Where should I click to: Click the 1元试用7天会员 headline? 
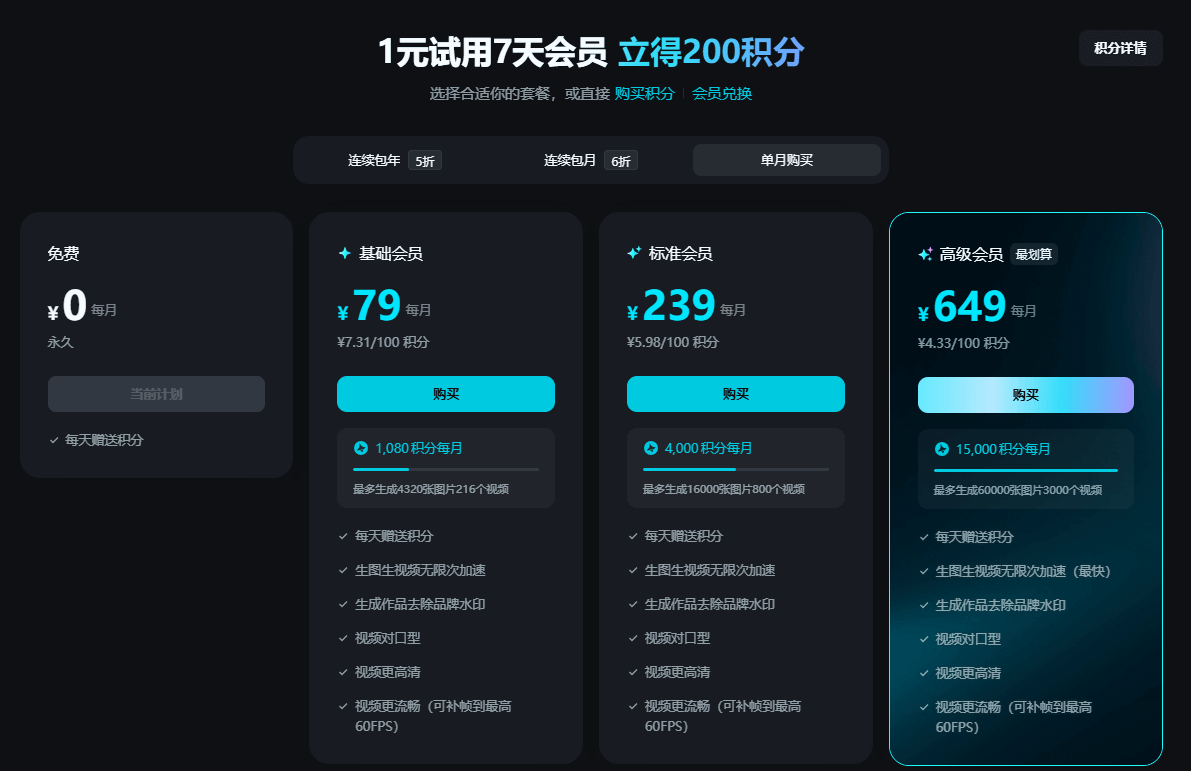tap(492, 52)
